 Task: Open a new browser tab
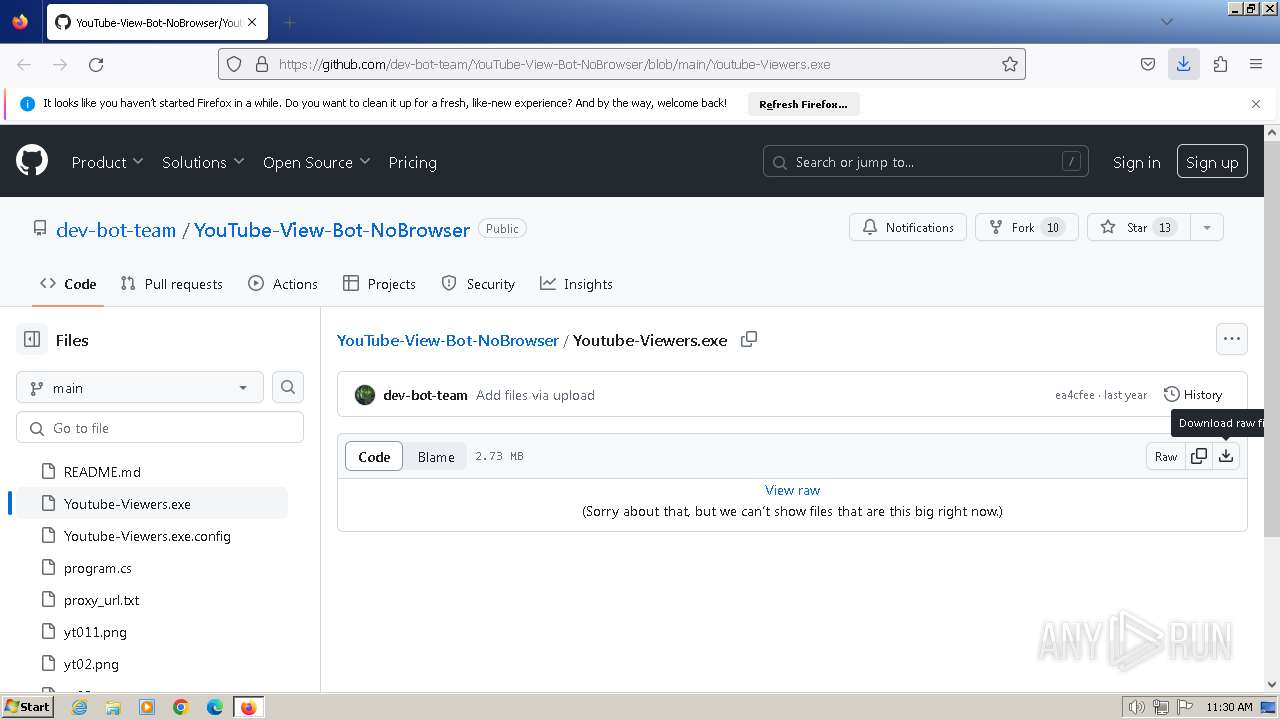(x=289, y=22)
